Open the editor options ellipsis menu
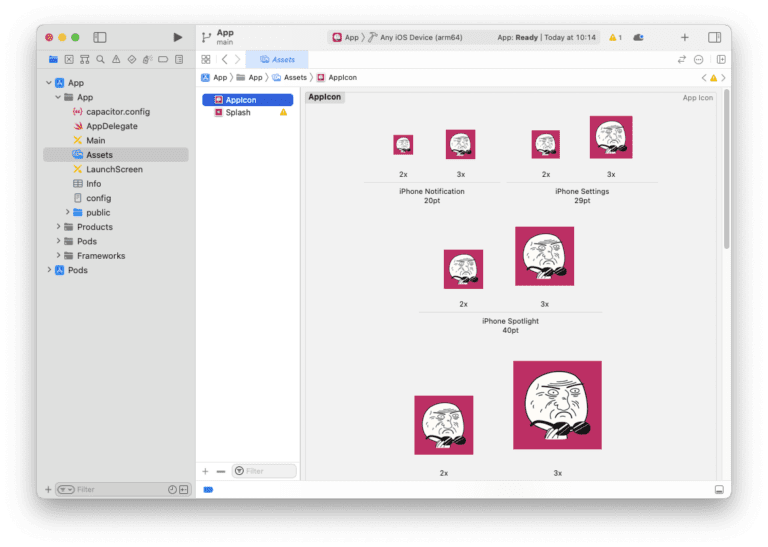The width and height of the screenshot is (768, 547). click(x=698, y=60)
